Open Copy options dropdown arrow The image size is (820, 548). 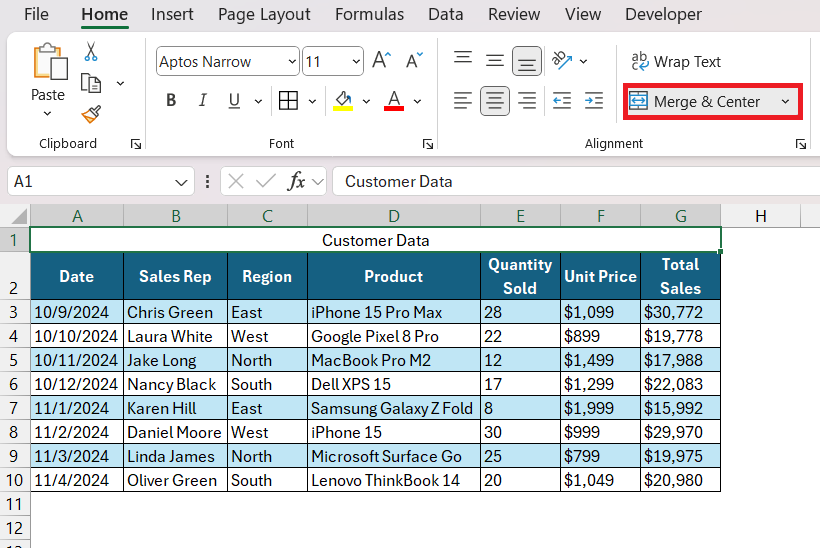tap(120, 83)
